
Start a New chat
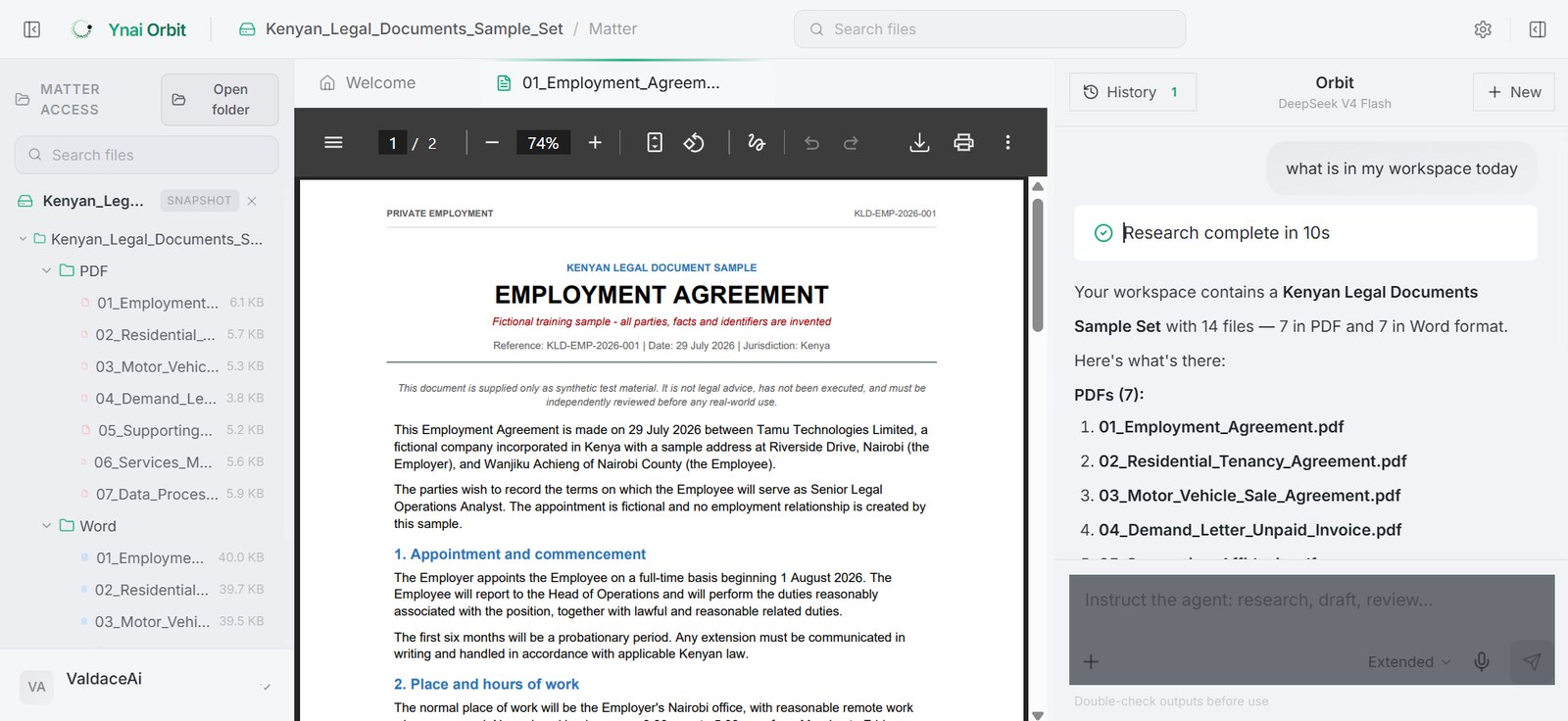[1513, 92]
